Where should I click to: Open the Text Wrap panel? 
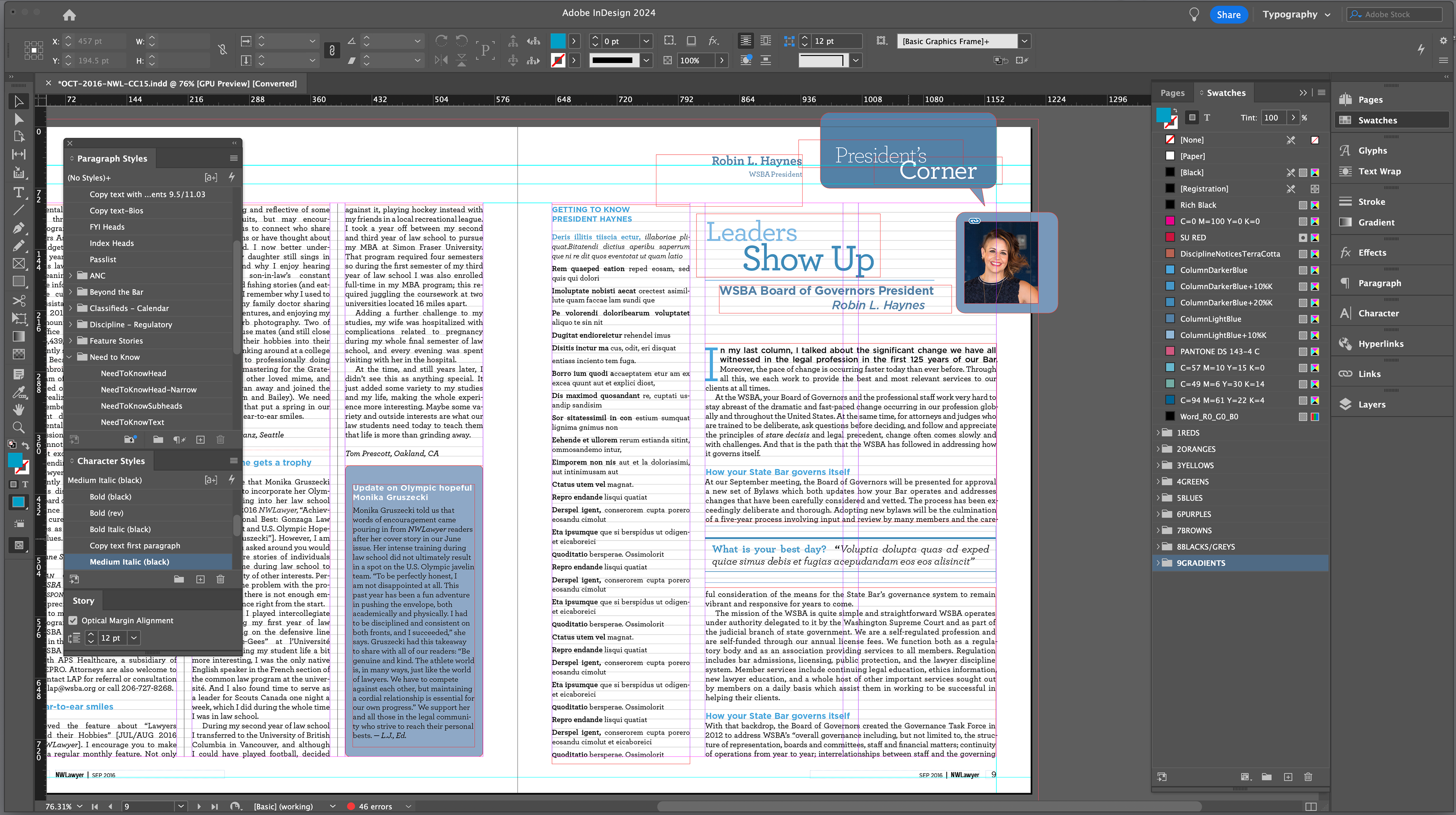pyautogui.click(x=1379, y=171)
